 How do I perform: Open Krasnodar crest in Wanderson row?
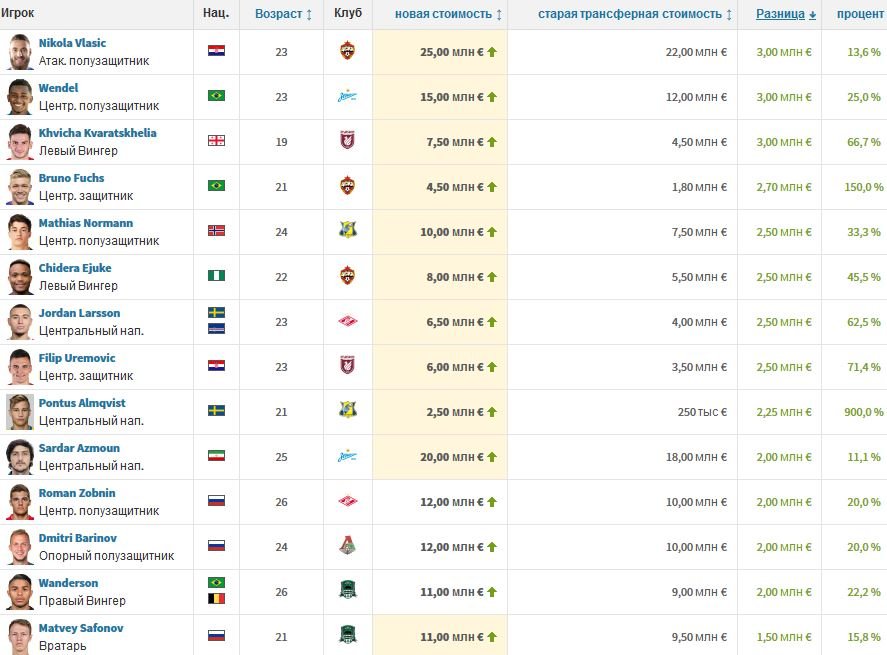[347, 591]
